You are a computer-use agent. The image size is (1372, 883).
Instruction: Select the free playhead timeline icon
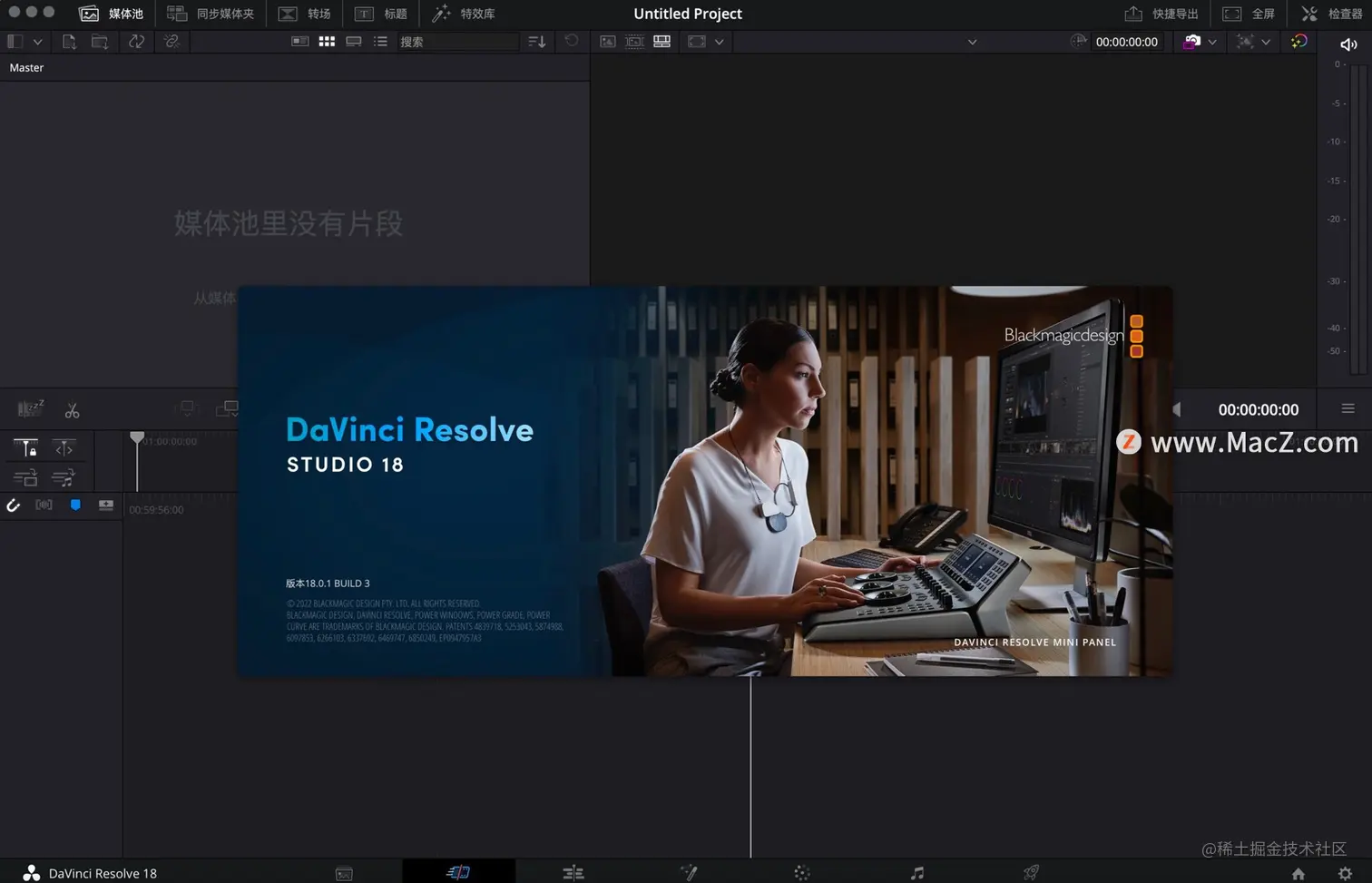click(64, 448)
